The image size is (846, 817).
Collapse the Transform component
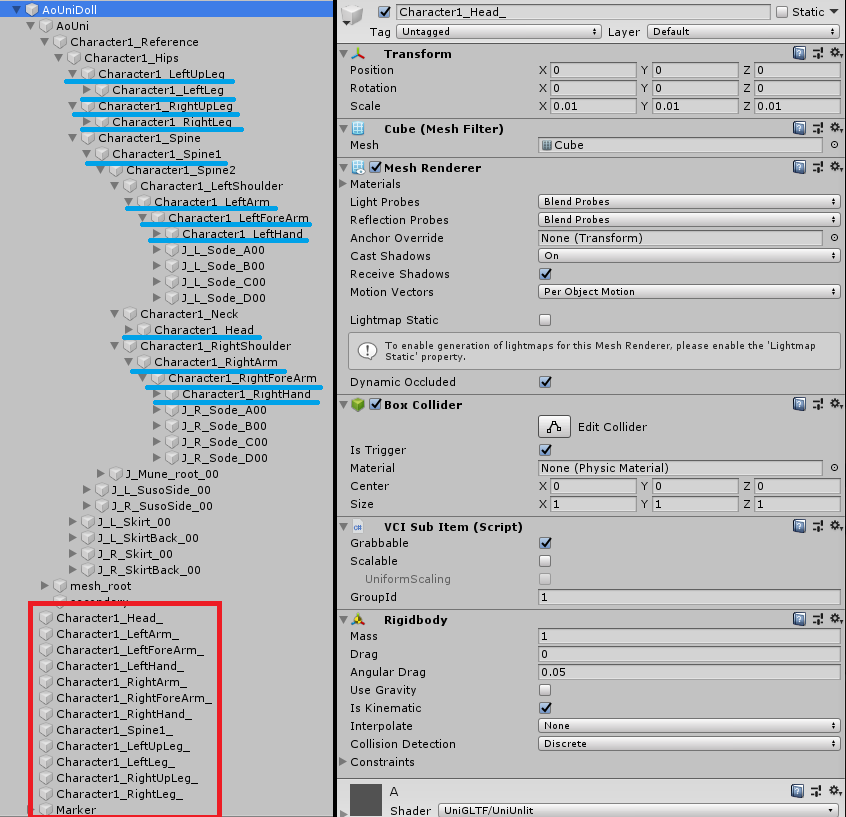point(344,53)
